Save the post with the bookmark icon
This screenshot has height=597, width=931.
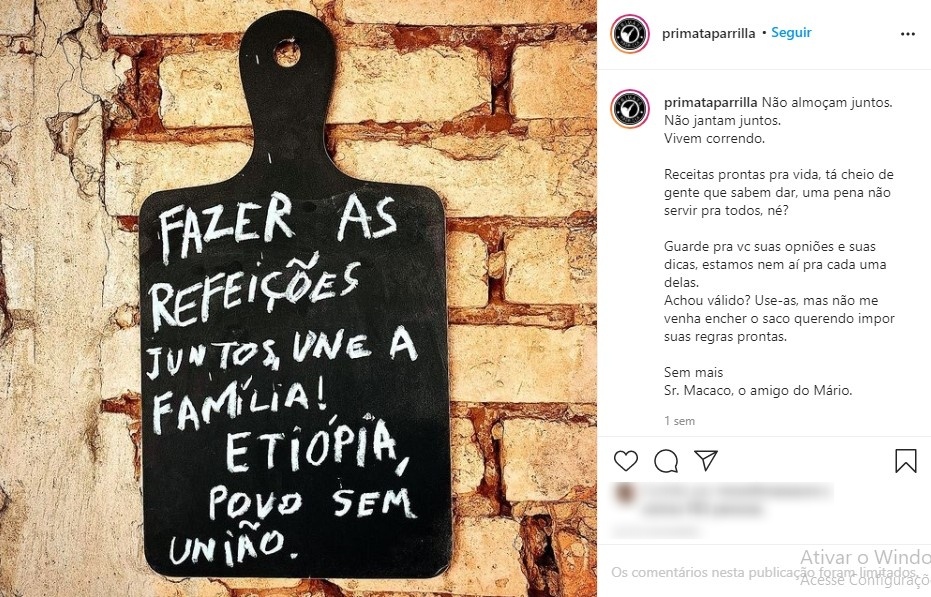(x=905, y=461)
